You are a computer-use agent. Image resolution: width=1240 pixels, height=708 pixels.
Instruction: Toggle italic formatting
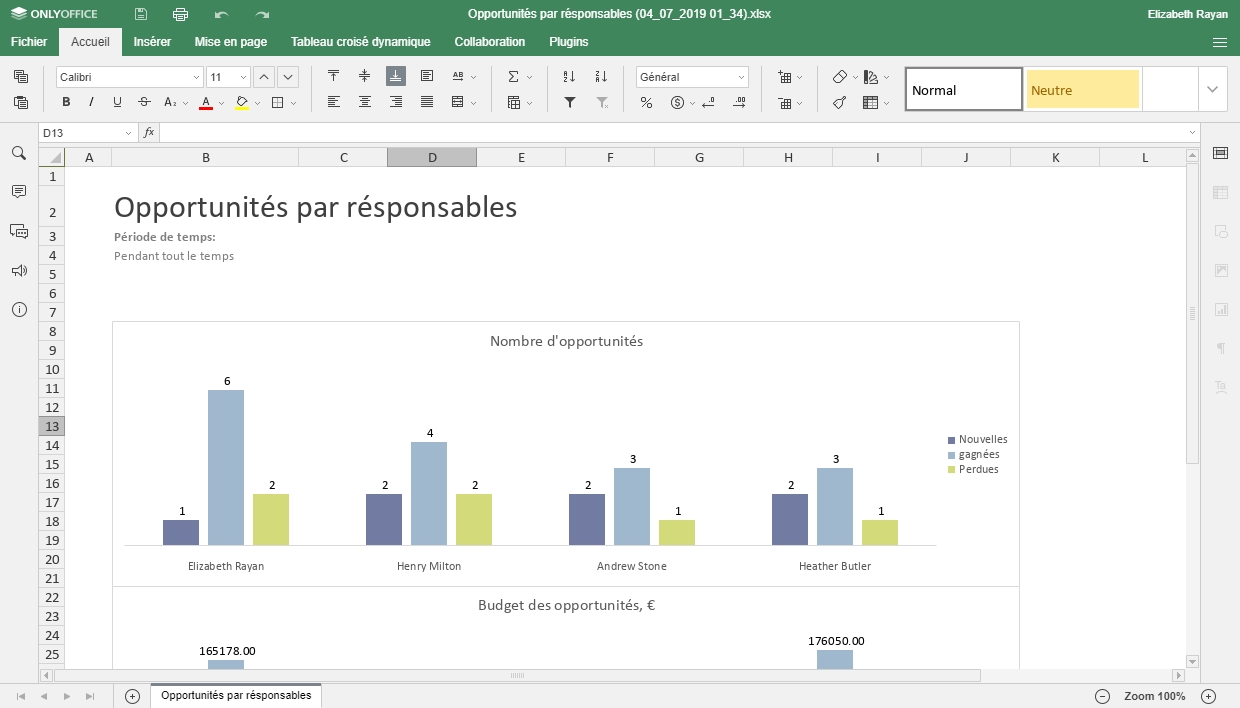coord(91,102)
